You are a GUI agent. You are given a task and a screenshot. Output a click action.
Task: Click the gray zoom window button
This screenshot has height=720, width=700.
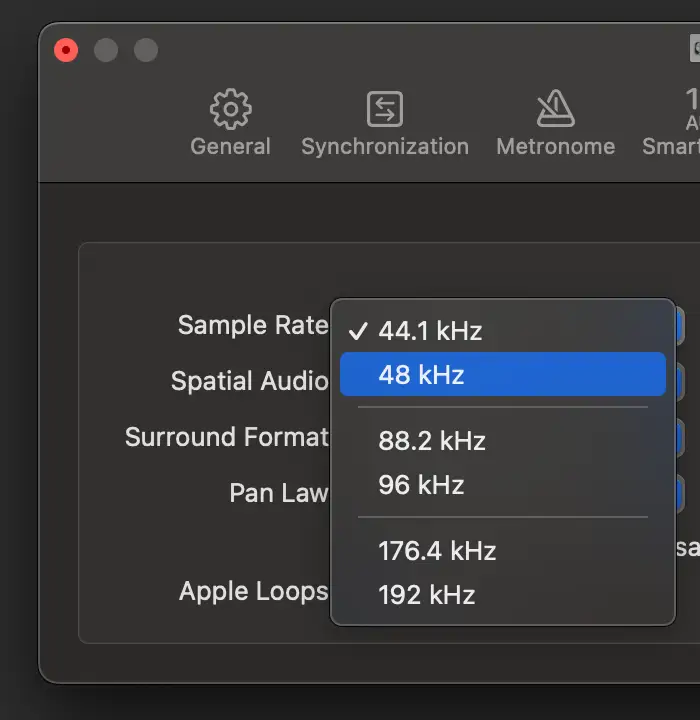pyautogui.click(x=146, y=50)
